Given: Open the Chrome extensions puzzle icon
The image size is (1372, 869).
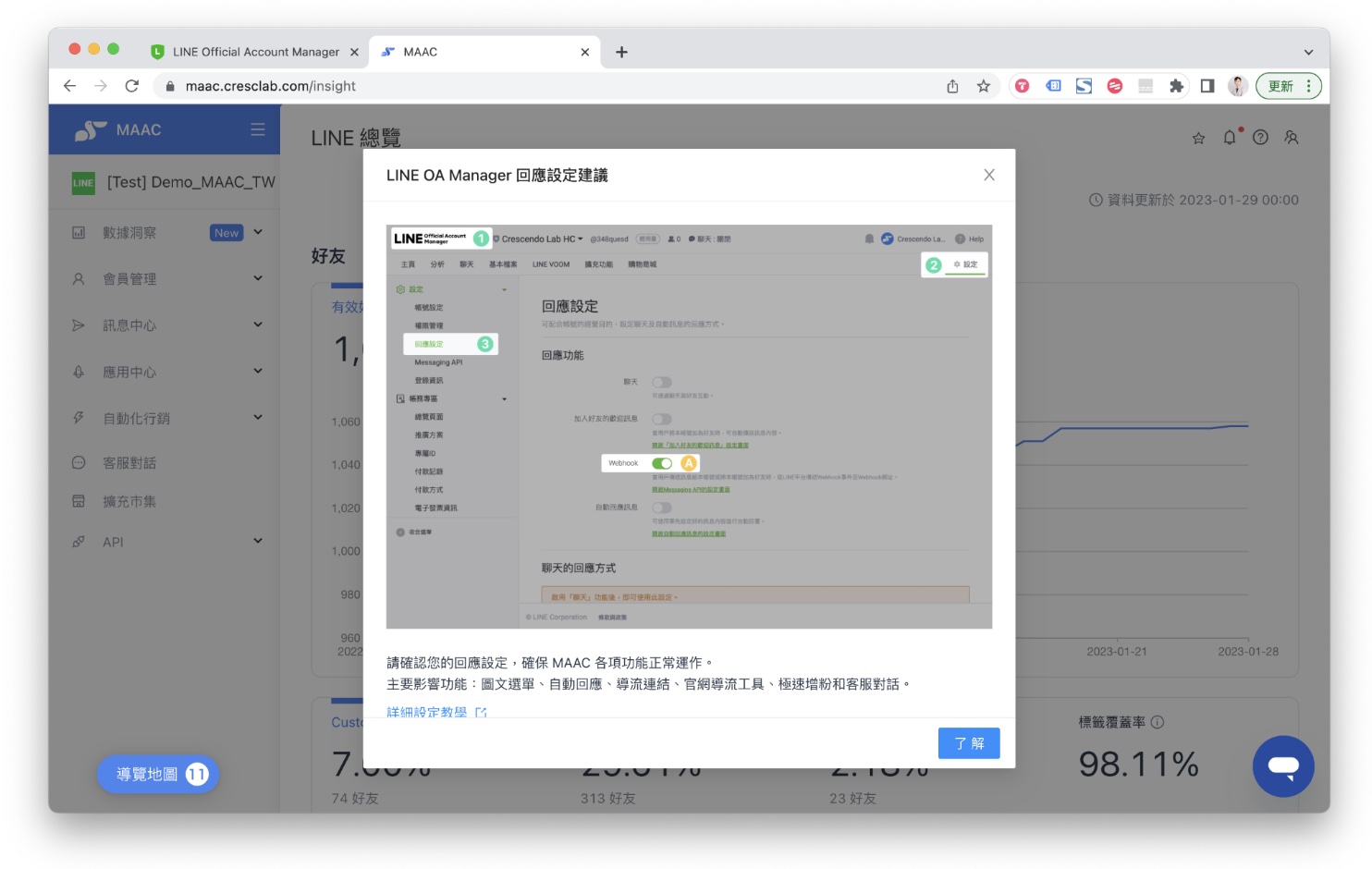Looking at the screenshot, I should pos(1176,86).
